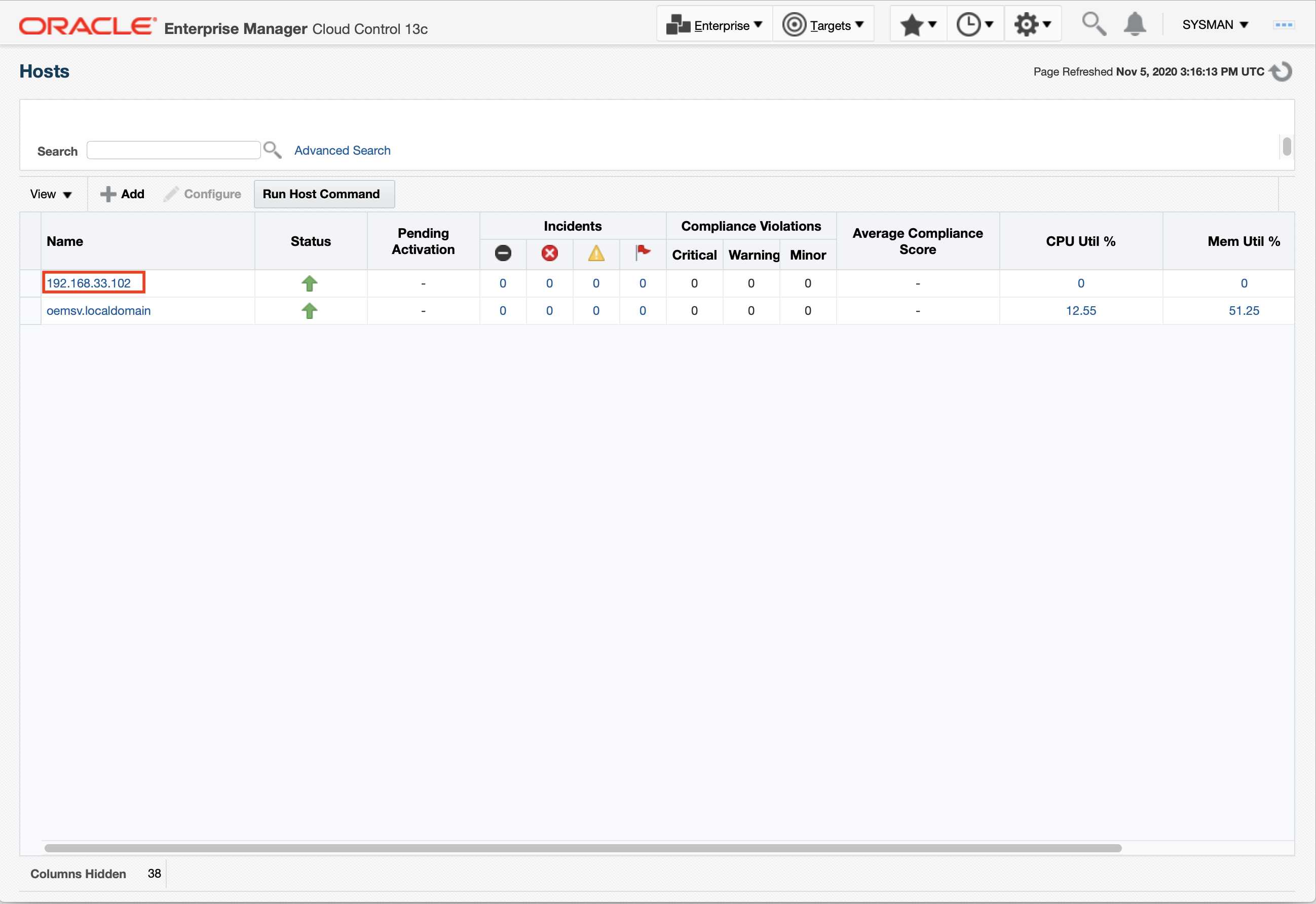
Task: Click the critical incidents red X icon
Action: coord(549,253)
